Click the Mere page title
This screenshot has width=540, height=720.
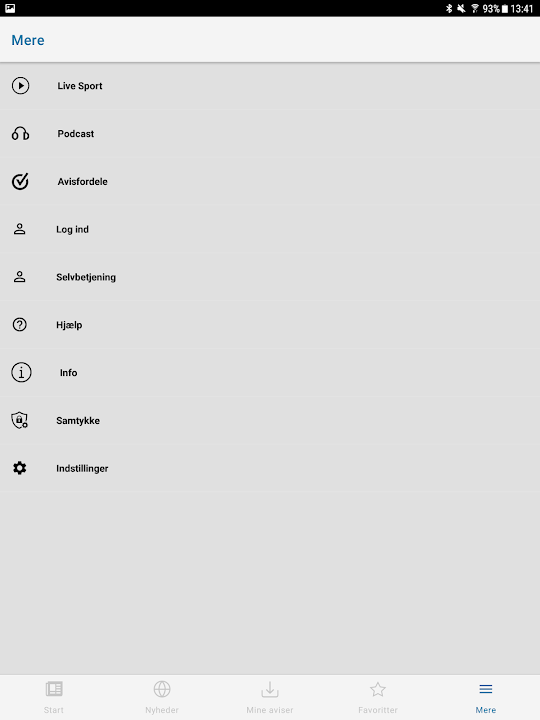[28, 40]
